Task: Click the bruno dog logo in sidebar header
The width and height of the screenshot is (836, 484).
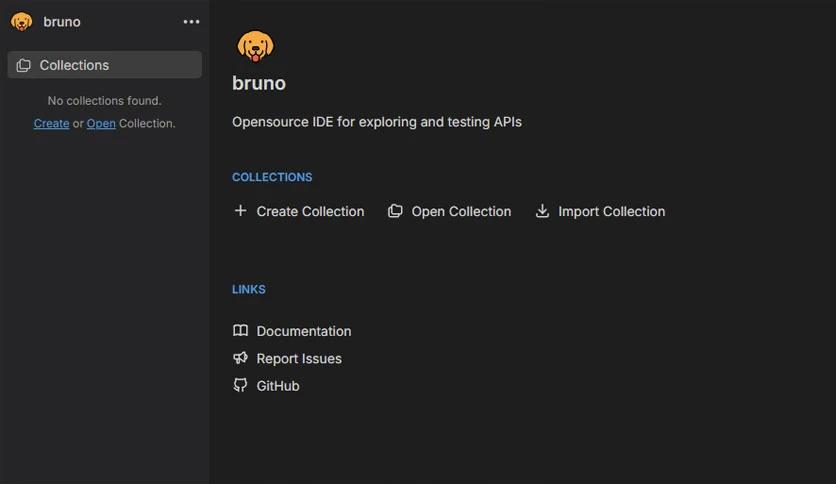Action: click(x=21, y=22)
